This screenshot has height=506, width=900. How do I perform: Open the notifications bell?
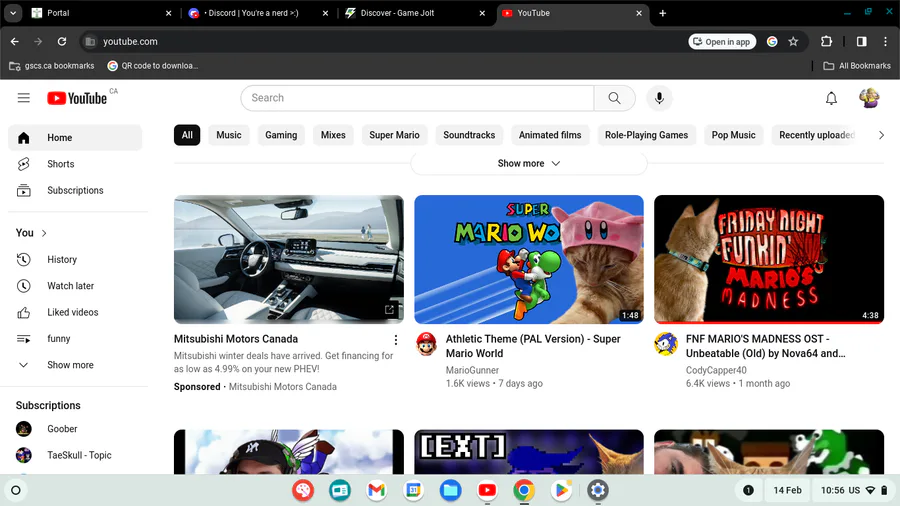(831, 98)
